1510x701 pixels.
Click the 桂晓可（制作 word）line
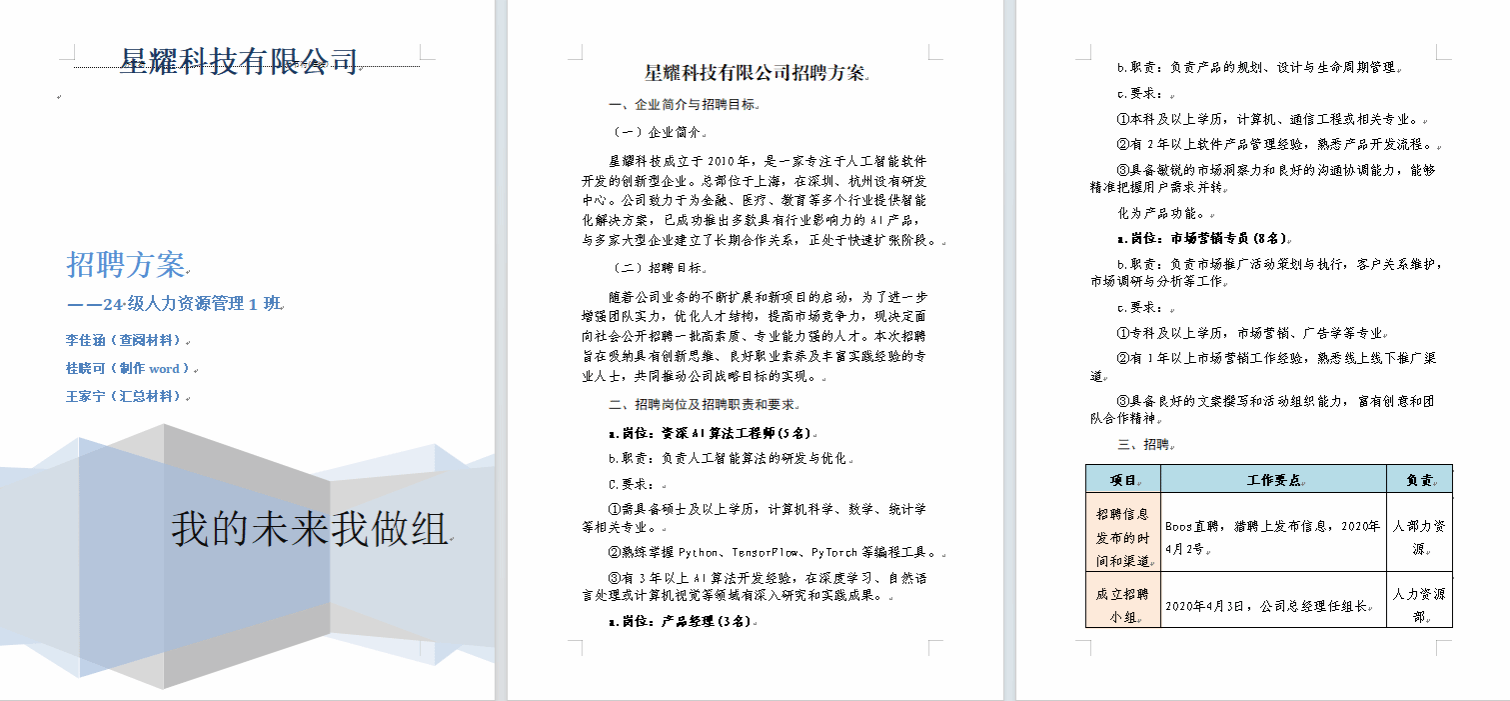(x=127, y=368)
